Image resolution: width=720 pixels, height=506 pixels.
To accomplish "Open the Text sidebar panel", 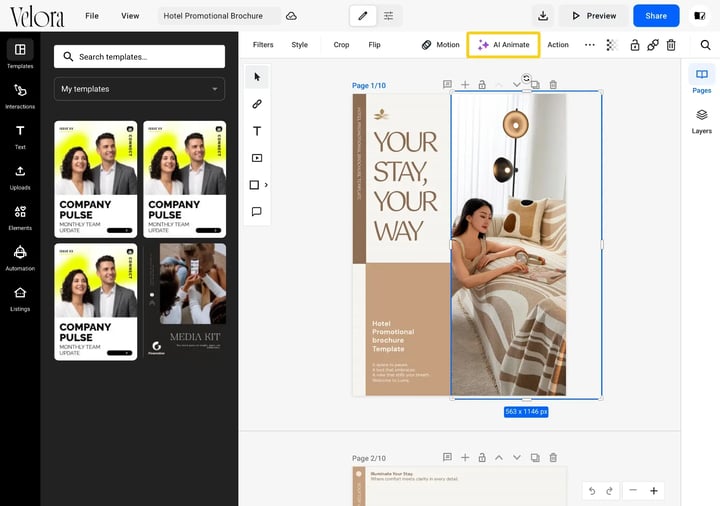I will tap(20, 136).
